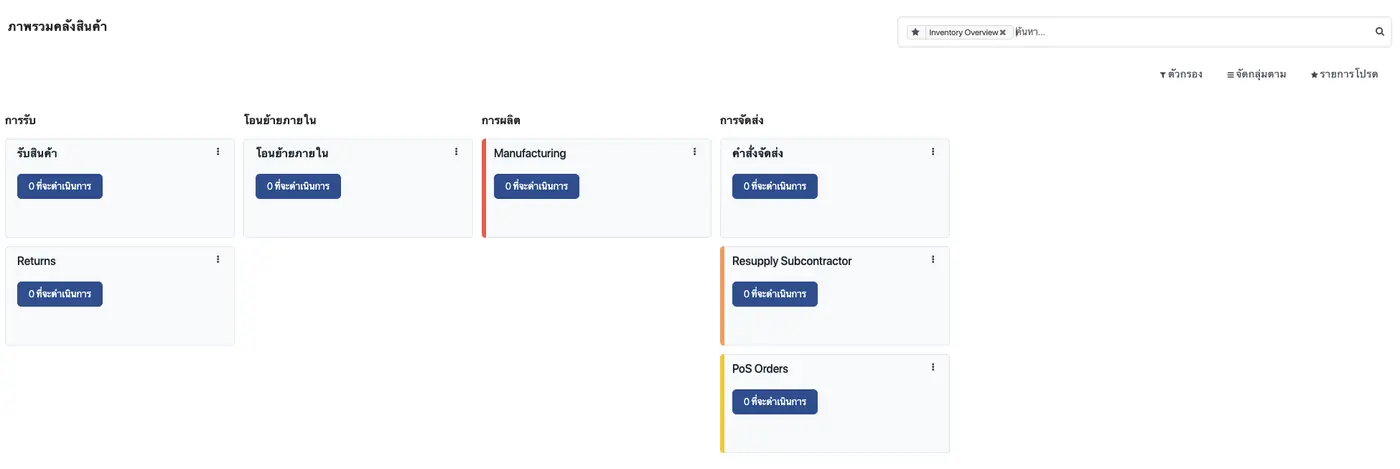Open kebab menu on โอนย้ายภายใน card

pos(456,152)
